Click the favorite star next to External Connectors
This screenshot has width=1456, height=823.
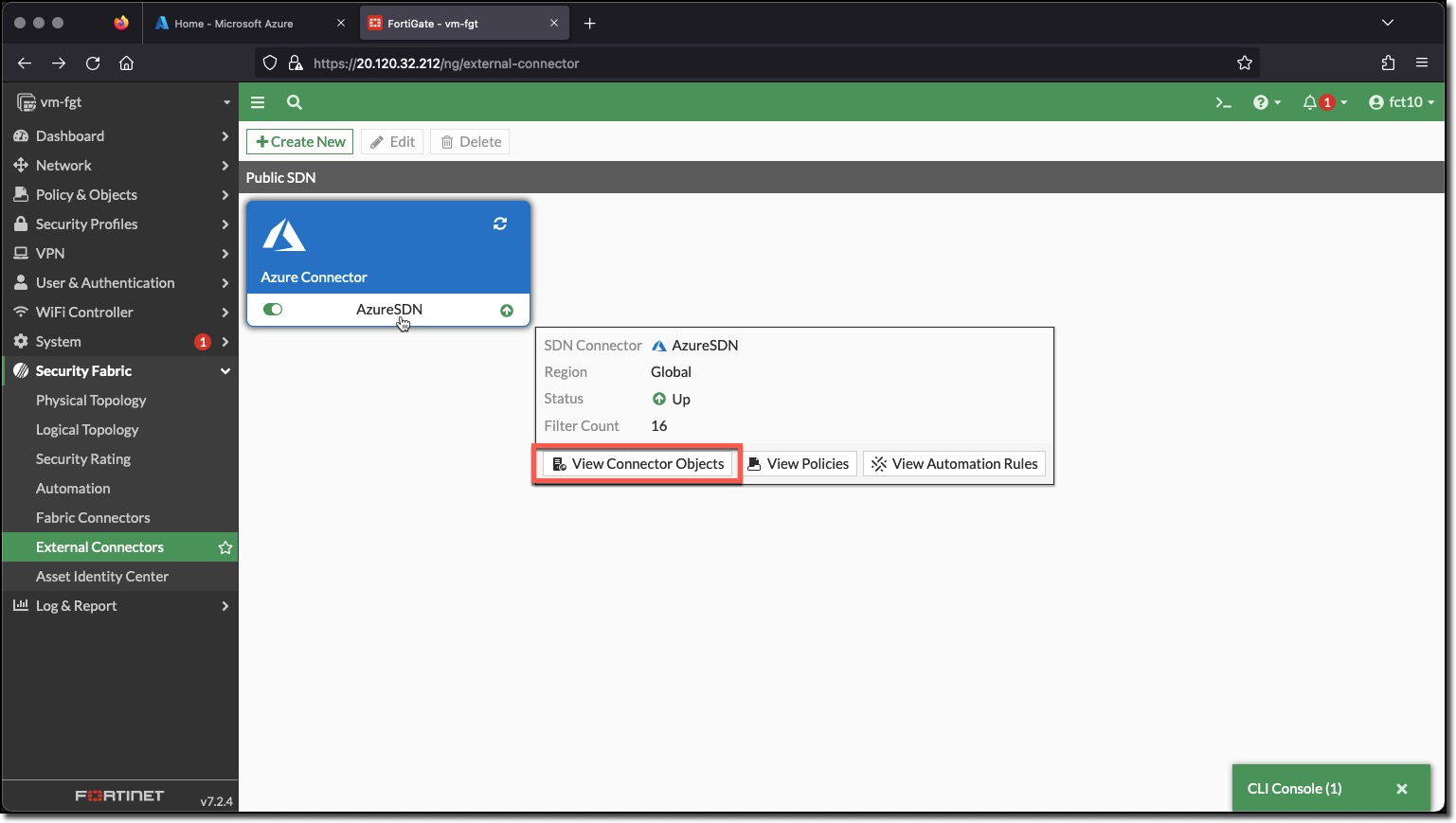(x=225, y=547)
